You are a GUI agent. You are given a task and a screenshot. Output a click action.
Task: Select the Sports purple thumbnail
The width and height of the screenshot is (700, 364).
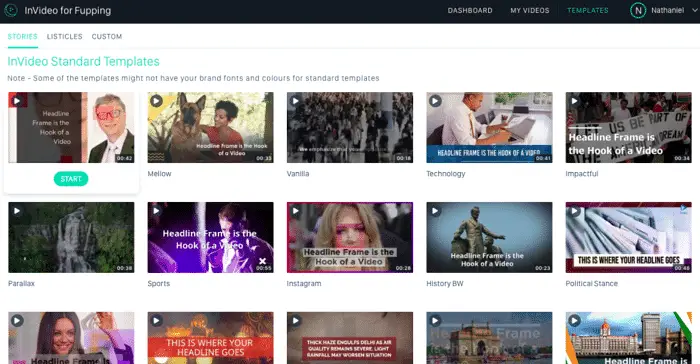(211, 238)
